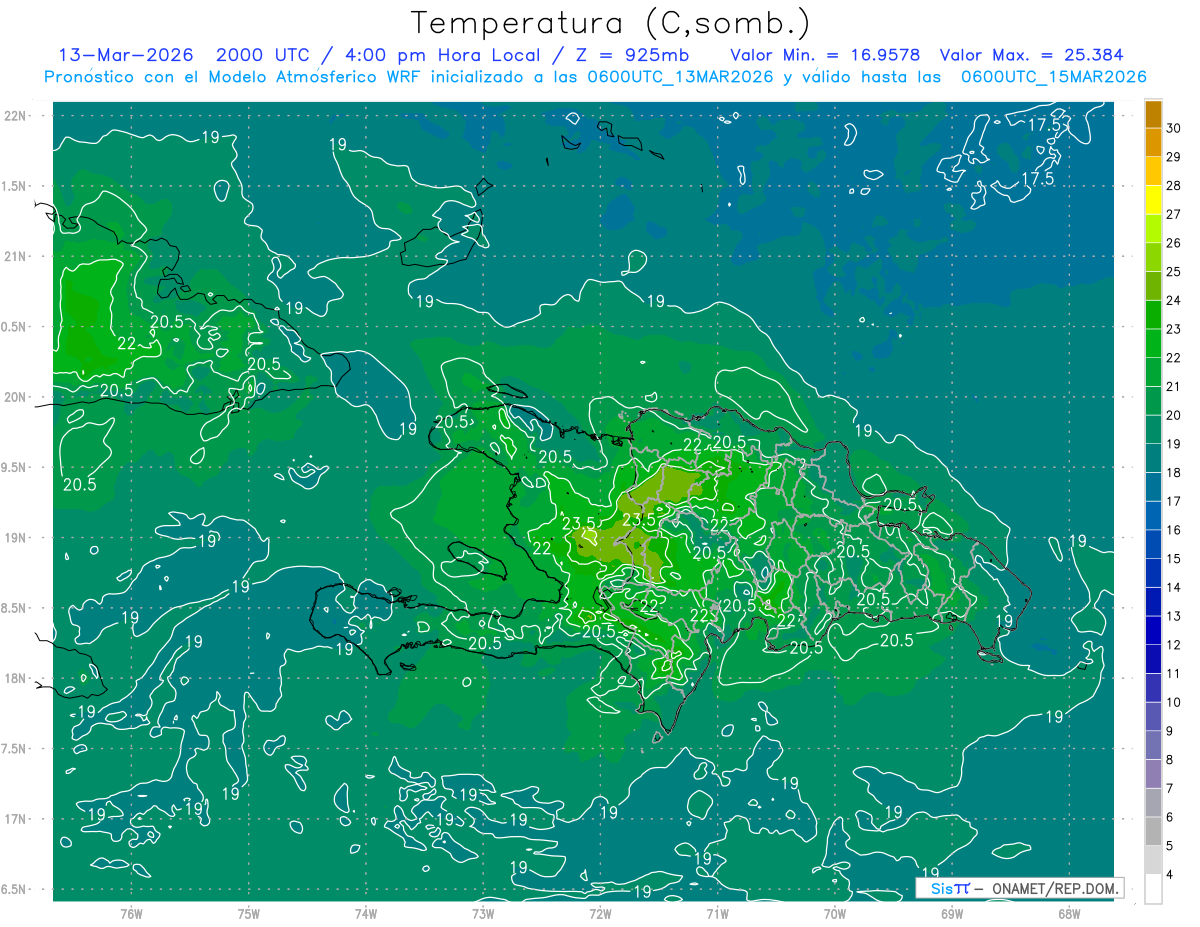Click the '1.5N' latitude tick label
Screen dimensions: 1200x927
coord(15,186)
